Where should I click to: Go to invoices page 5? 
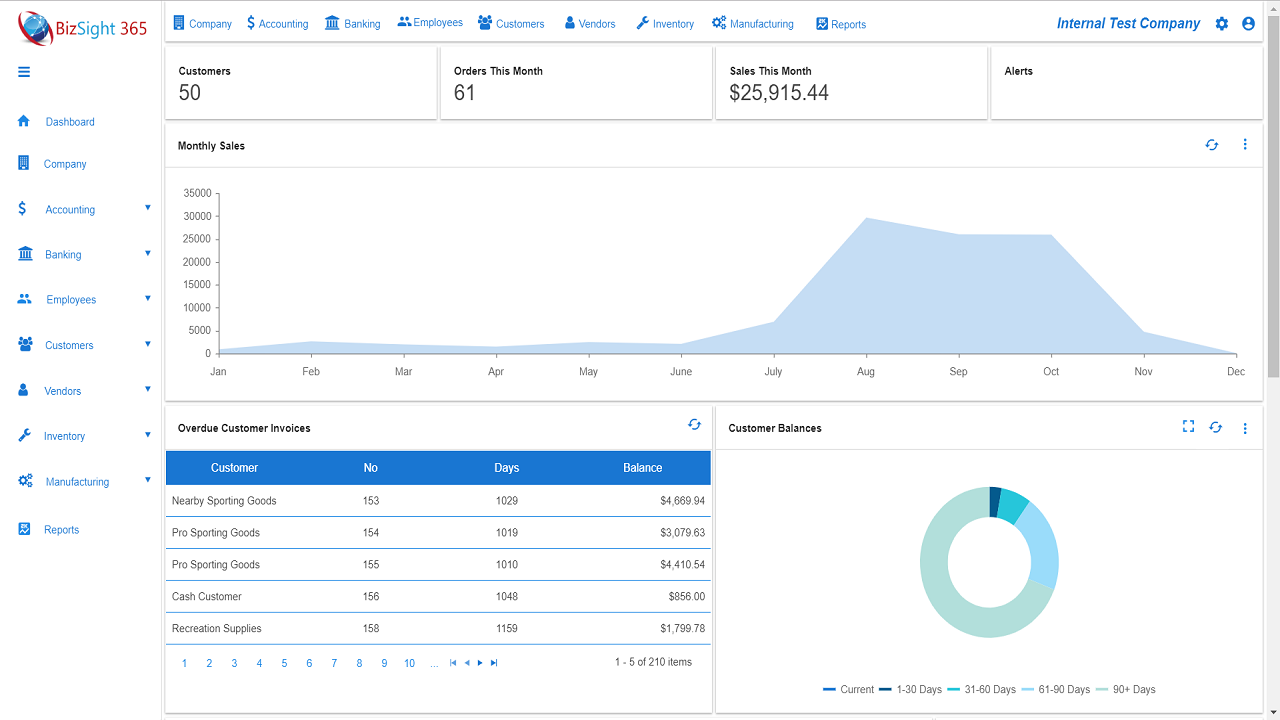pos(284,663)
